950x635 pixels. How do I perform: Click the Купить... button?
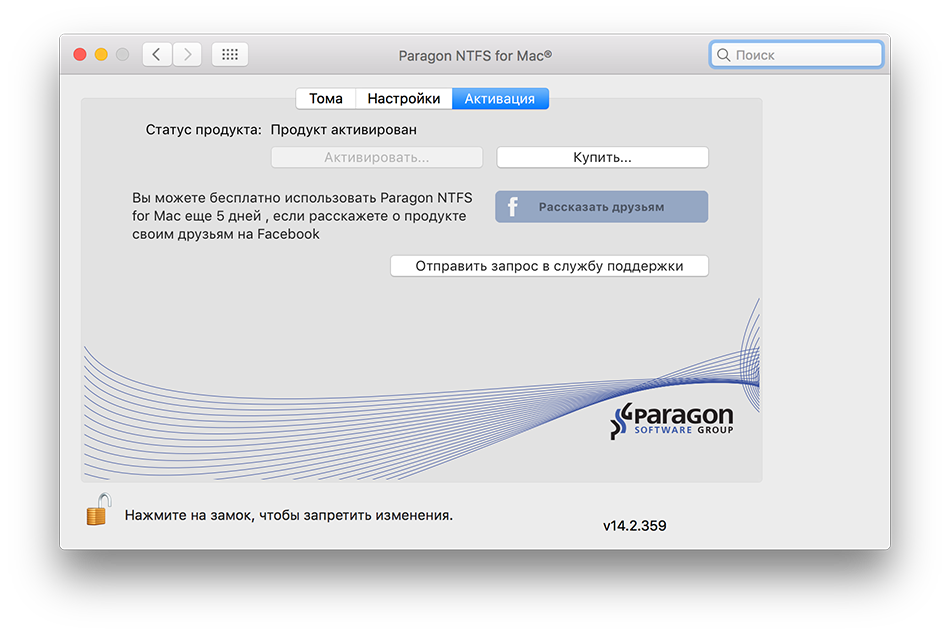602,158
